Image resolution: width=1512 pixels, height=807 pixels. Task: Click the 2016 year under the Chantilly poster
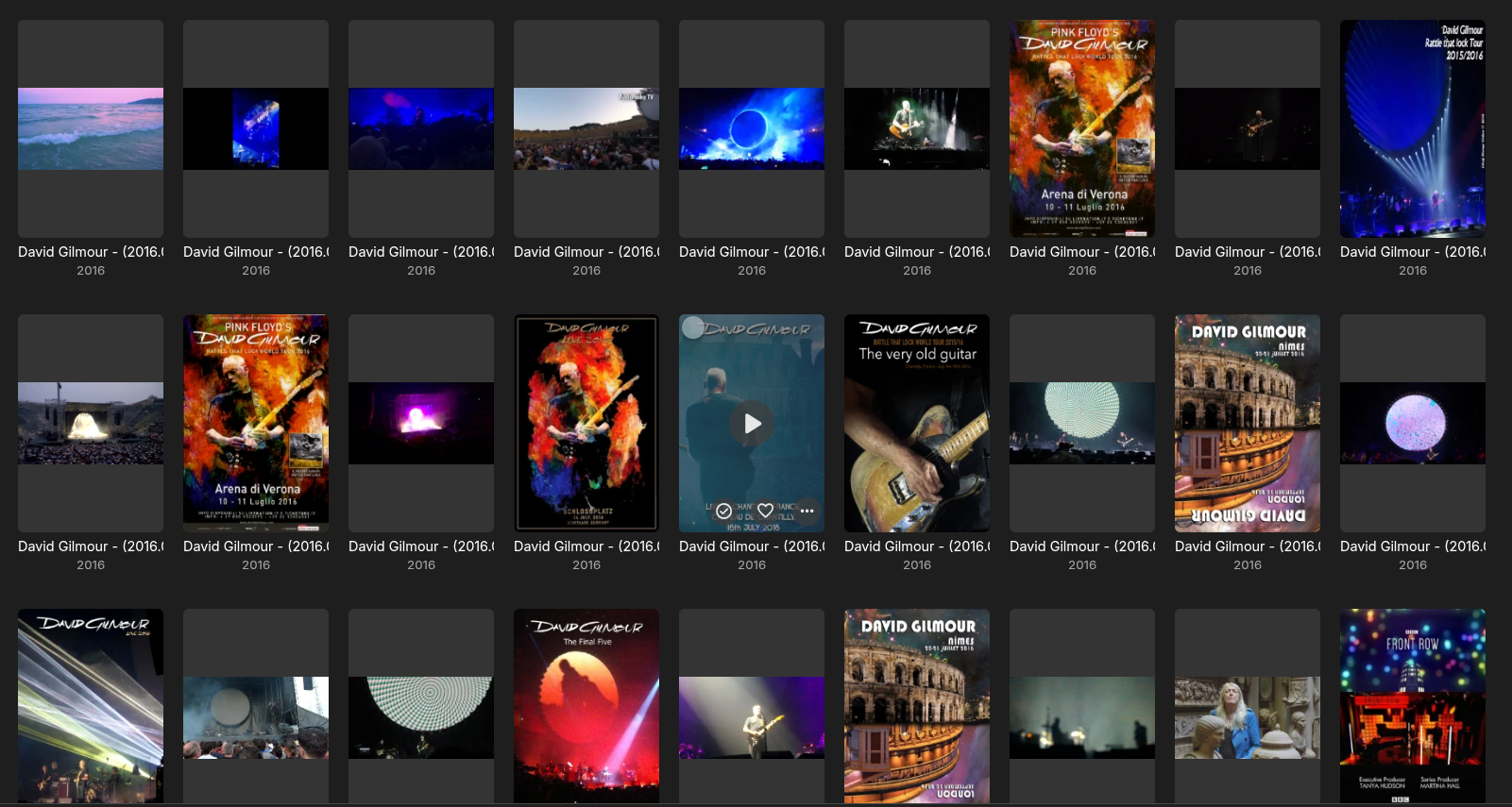point(752,565)
